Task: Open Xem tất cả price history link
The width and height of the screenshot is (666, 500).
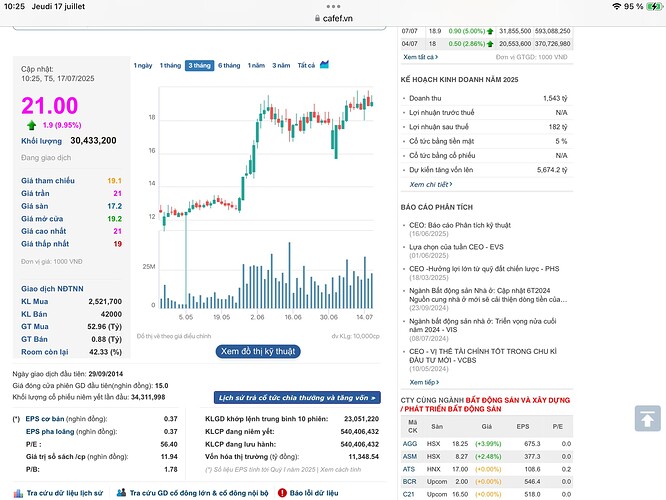Action: (x=420, y=57)
